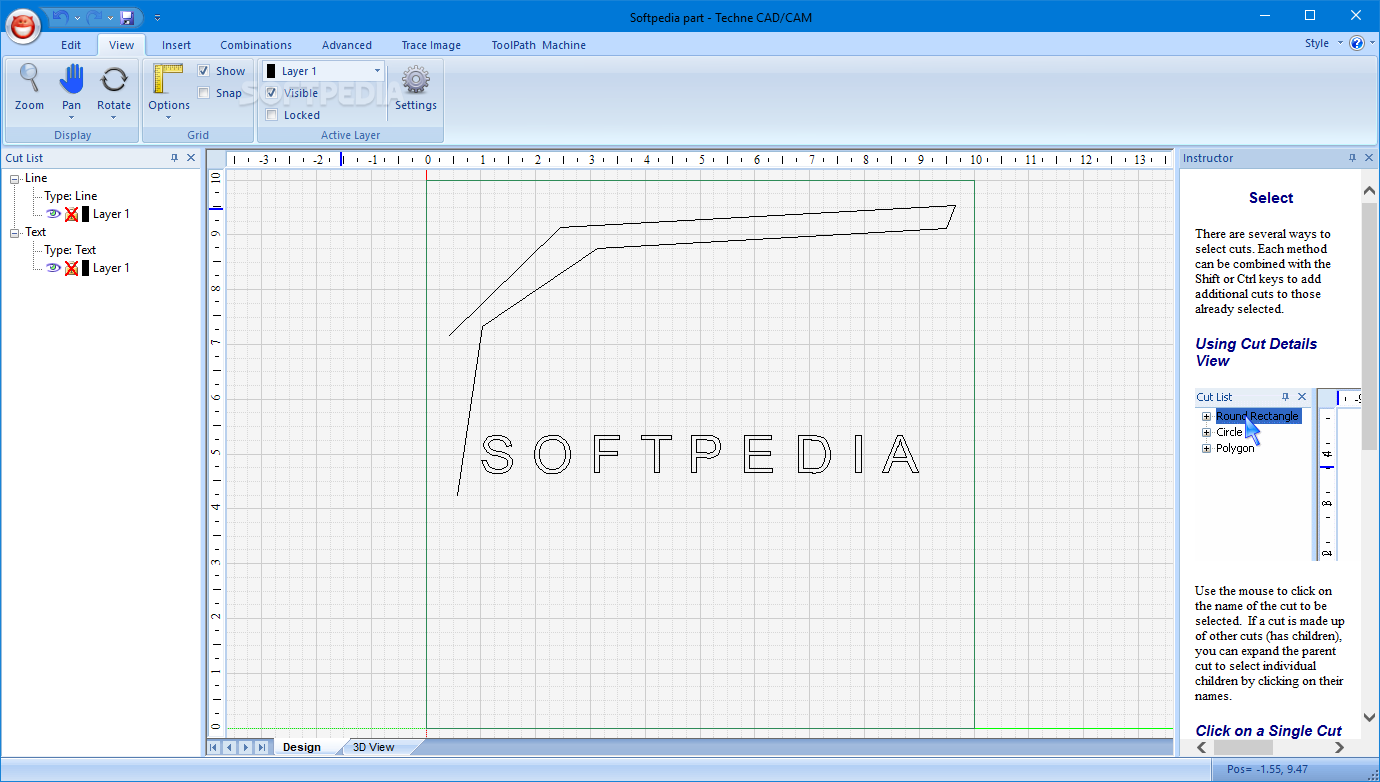The image size is (1380, 782).
Task: Collapse the Text node in Cut List
Action: (x=15, y=233)
